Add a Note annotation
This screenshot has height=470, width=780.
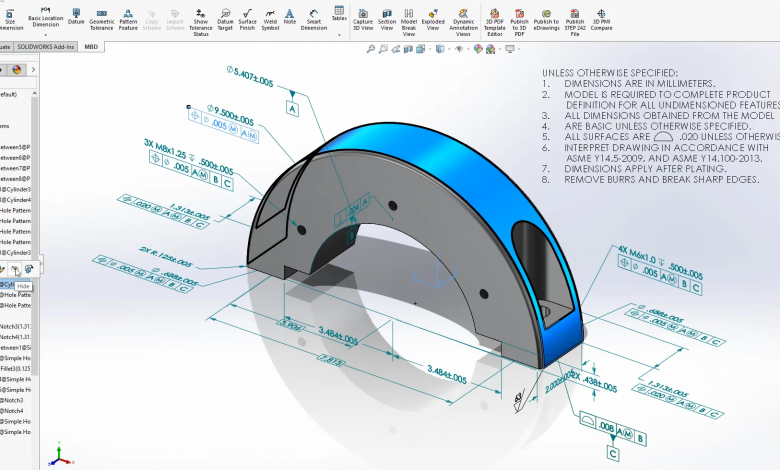point(290,16)
